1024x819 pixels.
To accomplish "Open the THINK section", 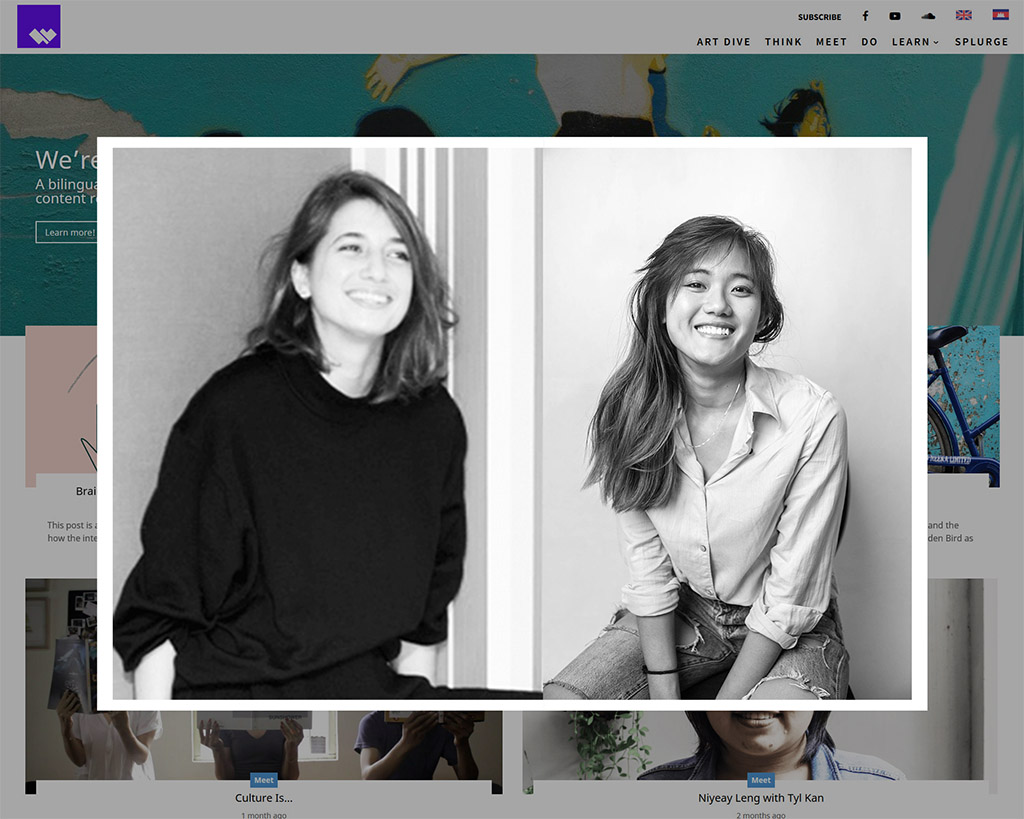I will click(x=783, y=42).
